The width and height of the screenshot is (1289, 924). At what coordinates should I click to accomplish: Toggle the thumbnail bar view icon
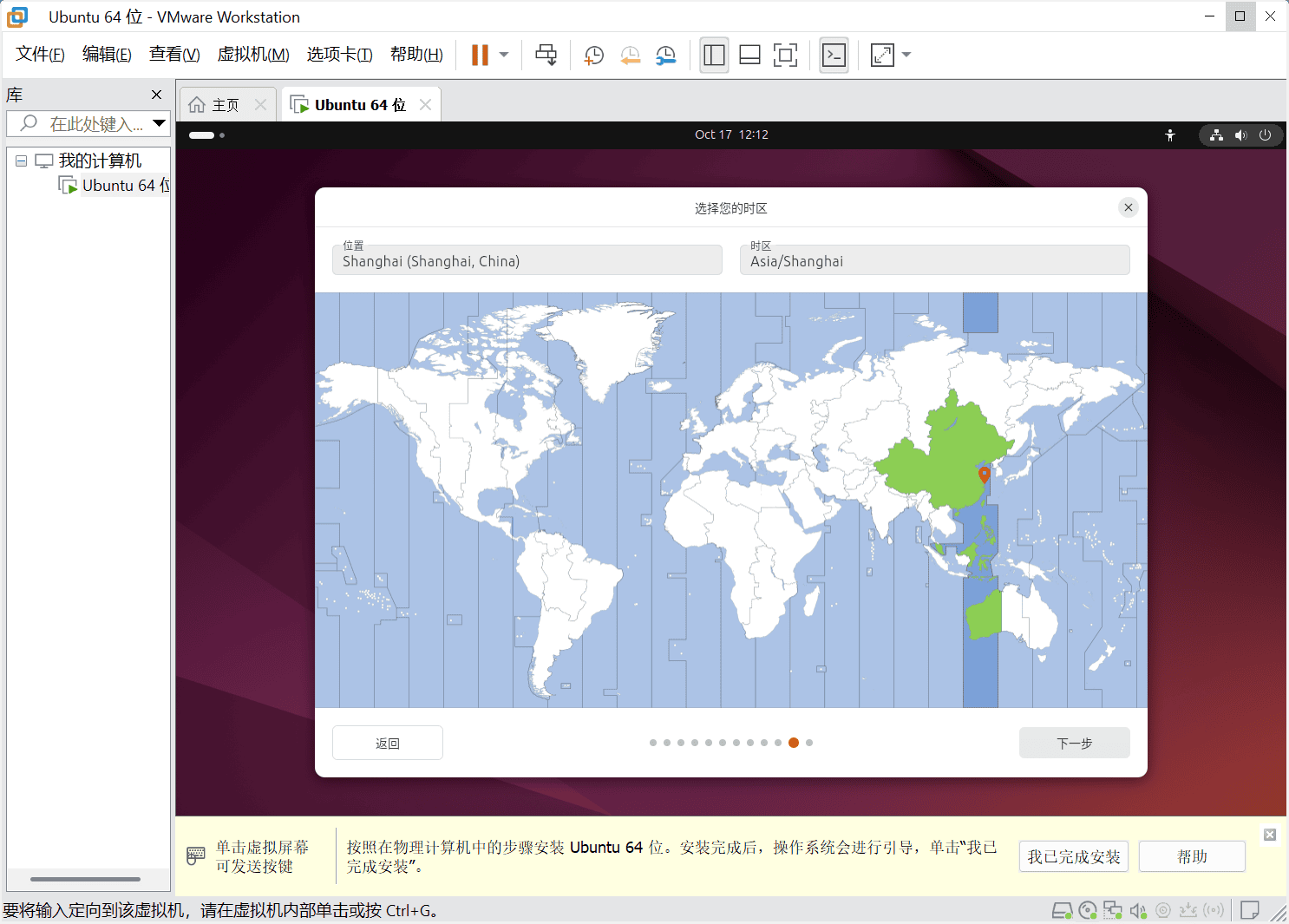tap(749, 55)
